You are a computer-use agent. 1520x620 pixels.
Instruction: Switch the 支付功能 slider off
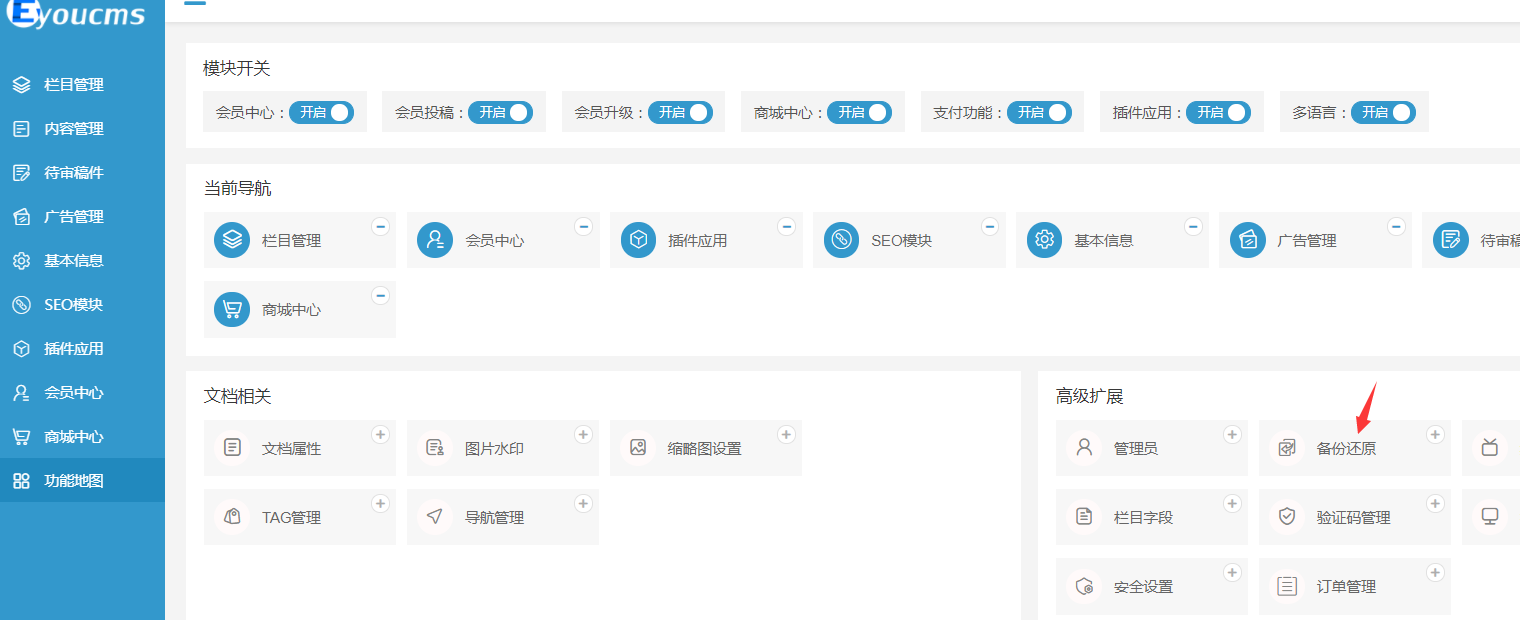tap(1039, 112)
